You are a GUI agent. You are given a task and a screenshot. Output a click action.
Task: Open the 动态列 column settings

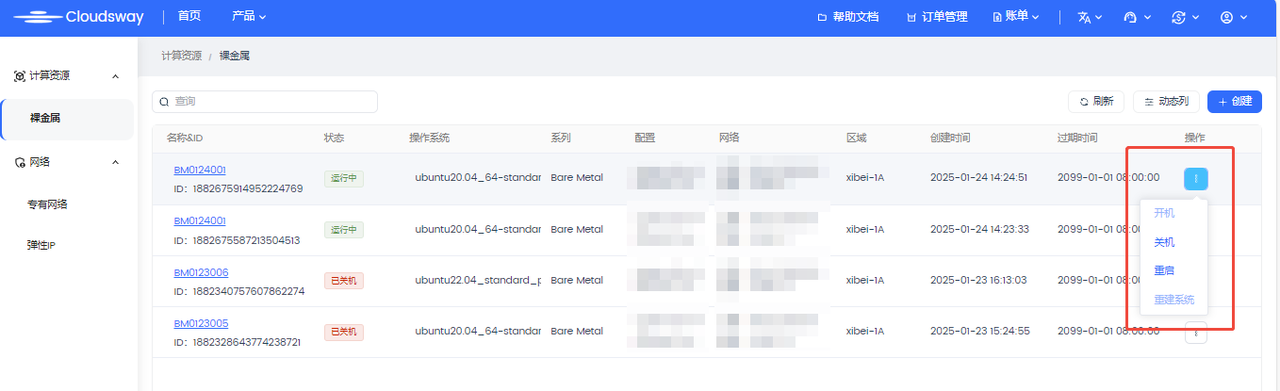click(x=1166, y=102)
